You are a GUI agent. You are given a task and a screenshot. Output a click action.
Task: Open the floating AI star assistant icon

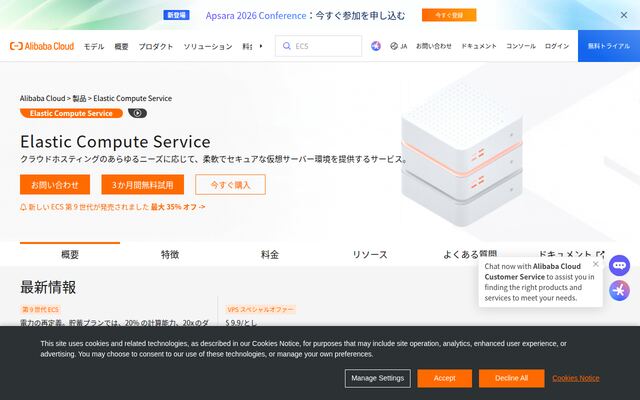pyautogui.click(x=619, y=291)
